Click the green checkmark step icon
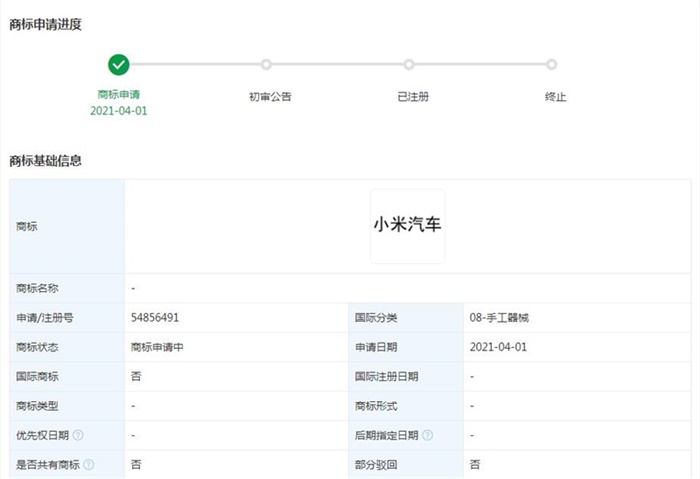 click(119, 65)
